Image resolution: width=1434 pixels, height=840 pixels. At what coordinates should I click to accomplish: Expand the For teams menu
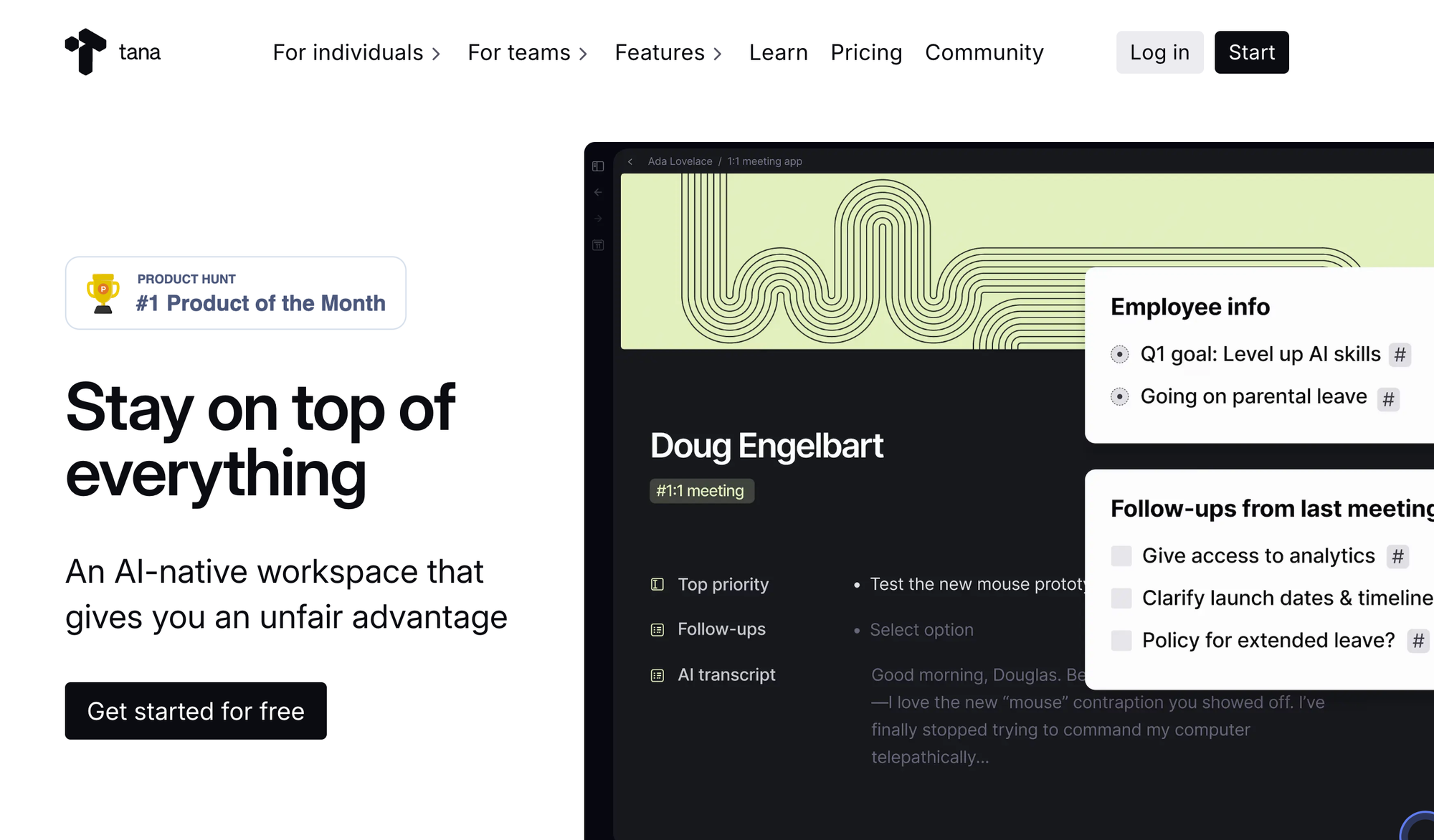(528, 52)
